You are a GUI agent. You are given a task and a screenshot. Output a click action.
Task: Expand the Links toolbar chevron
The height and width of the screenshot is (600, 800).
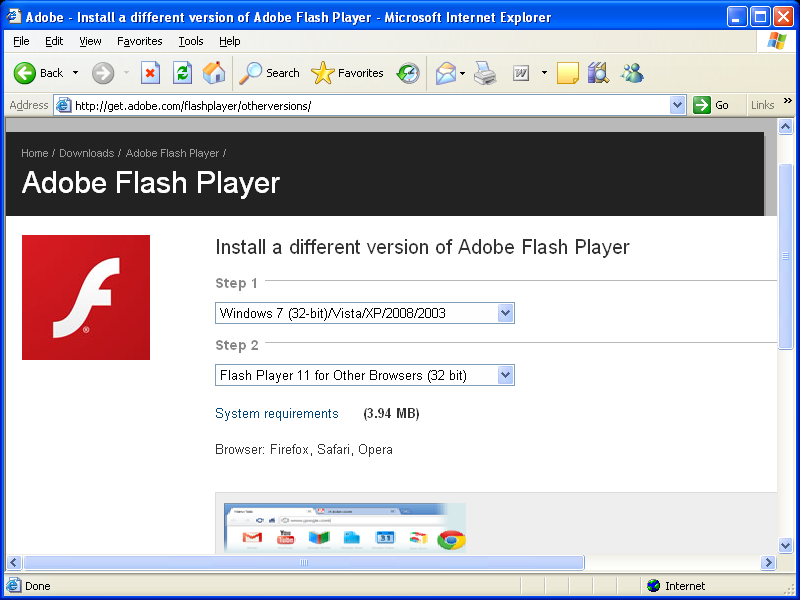pyautogui.click(x=788, y=101)
